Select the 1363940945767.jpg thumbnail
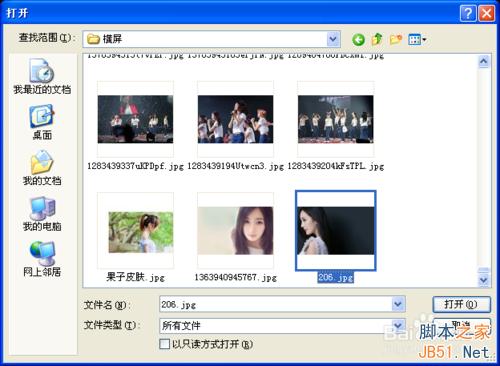The height and width of the screenshot is (366, 500). (x=235, y=231)
